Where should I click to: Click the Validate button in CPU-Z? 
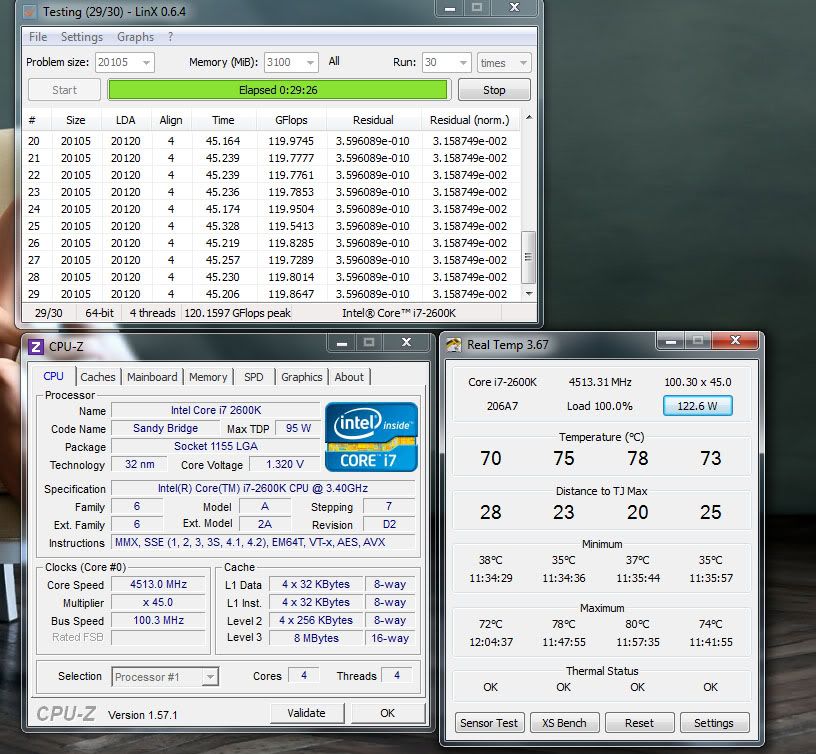pyautogui.click(x=307, y=713)
